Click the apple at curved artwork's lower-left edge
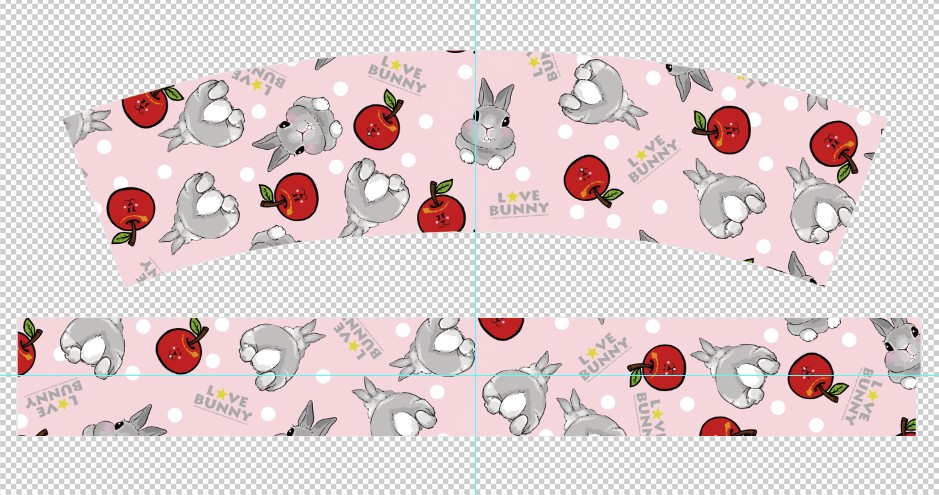 (130, 212)
